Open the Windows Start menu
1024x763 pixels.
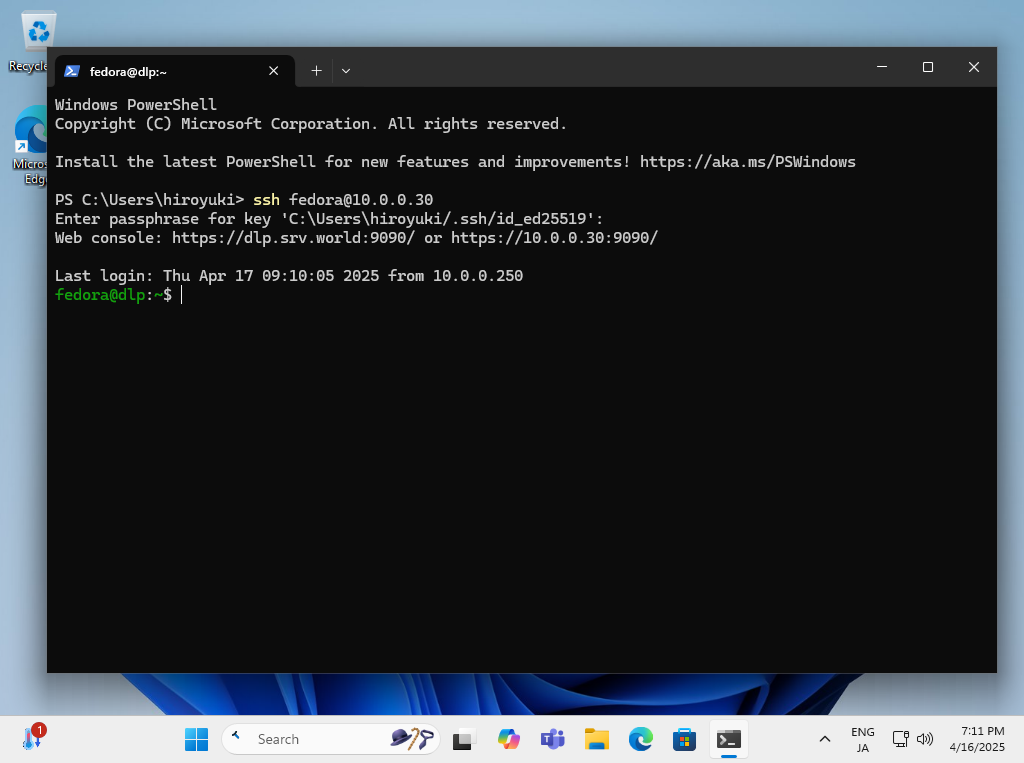click(196, 739)
